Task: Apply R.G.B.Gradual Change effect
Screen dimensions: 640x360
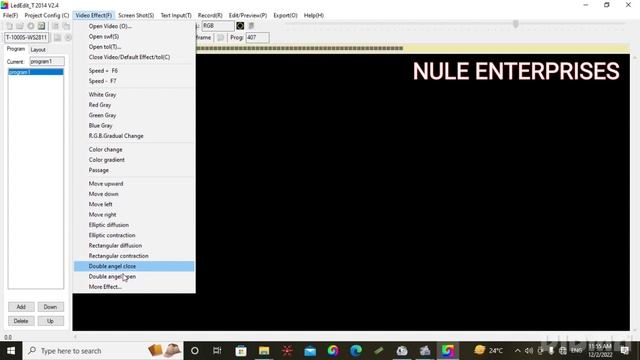Action: [x=134, y=136]
